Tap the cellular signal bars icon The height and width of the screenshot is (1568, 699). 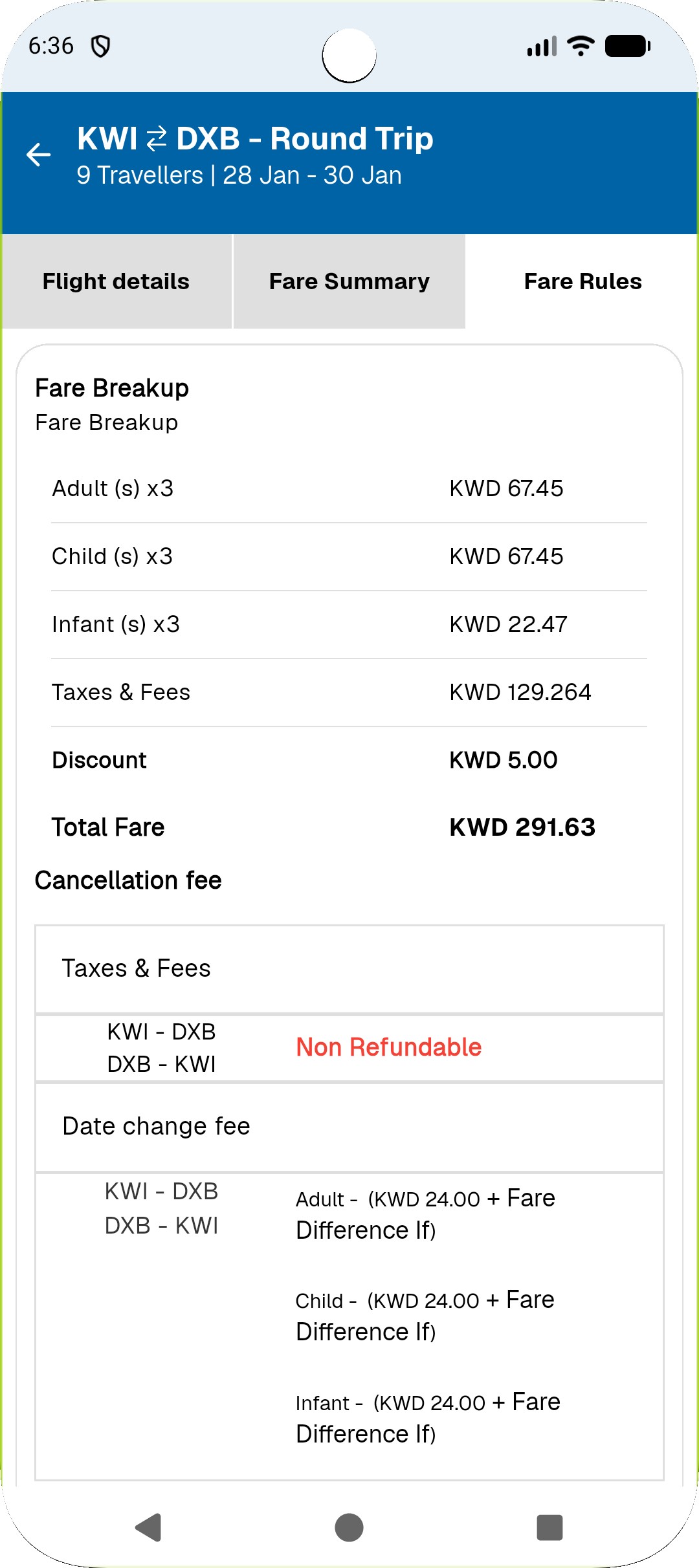541,47
